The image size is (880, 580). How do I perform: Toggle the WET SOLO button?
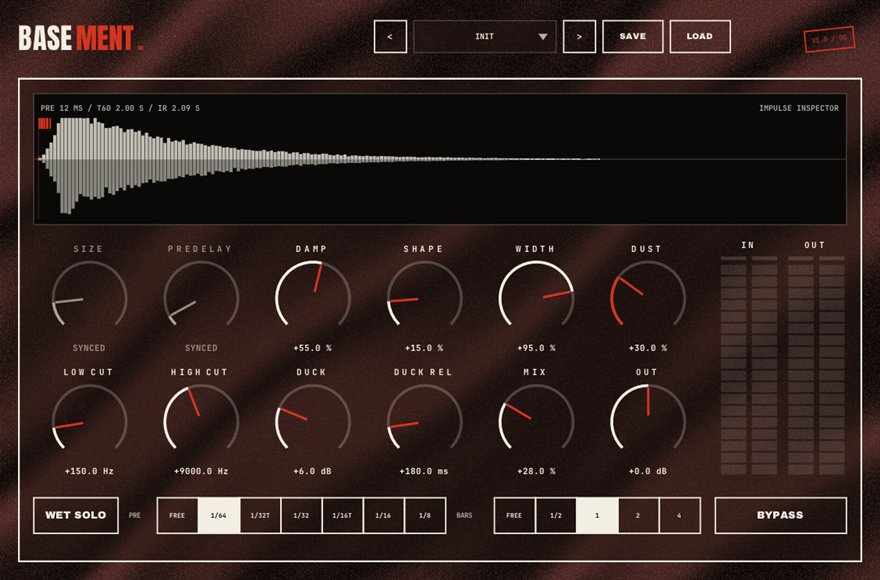coord(76,515)
